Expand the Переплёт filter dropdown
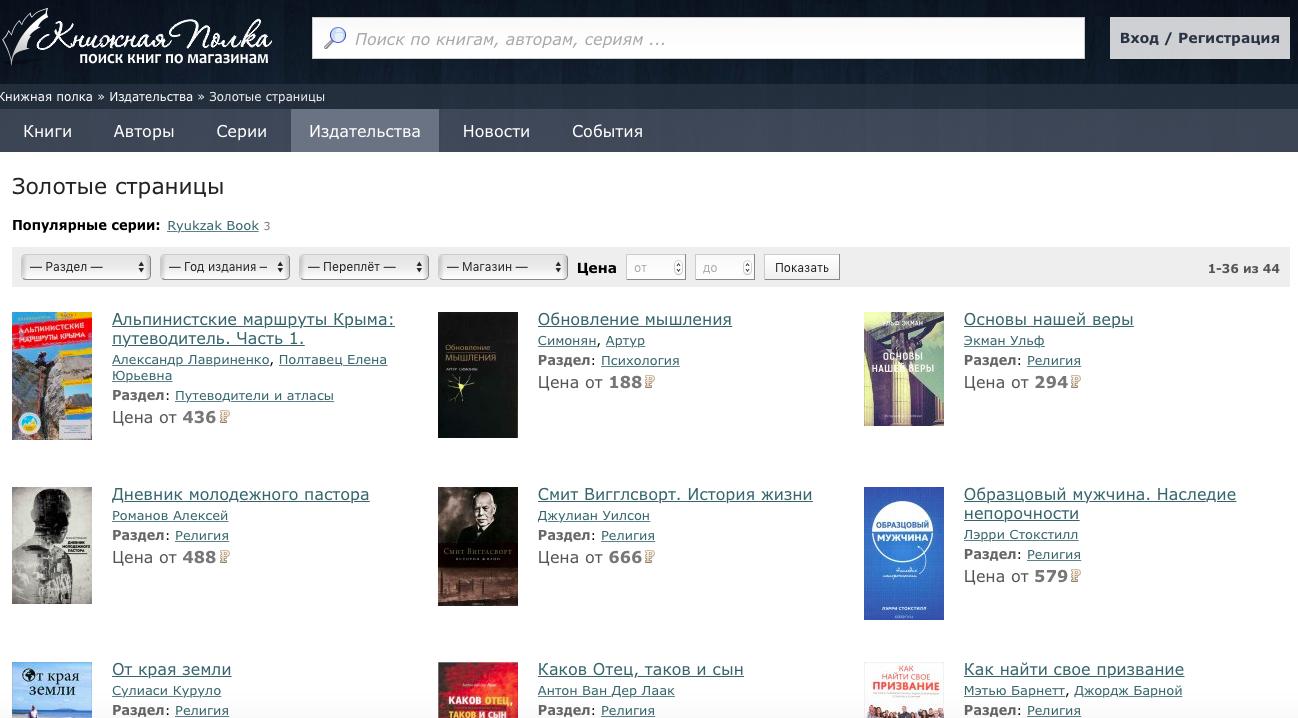The width and height of the screenshot is (1298, 718). coord(364,267)
